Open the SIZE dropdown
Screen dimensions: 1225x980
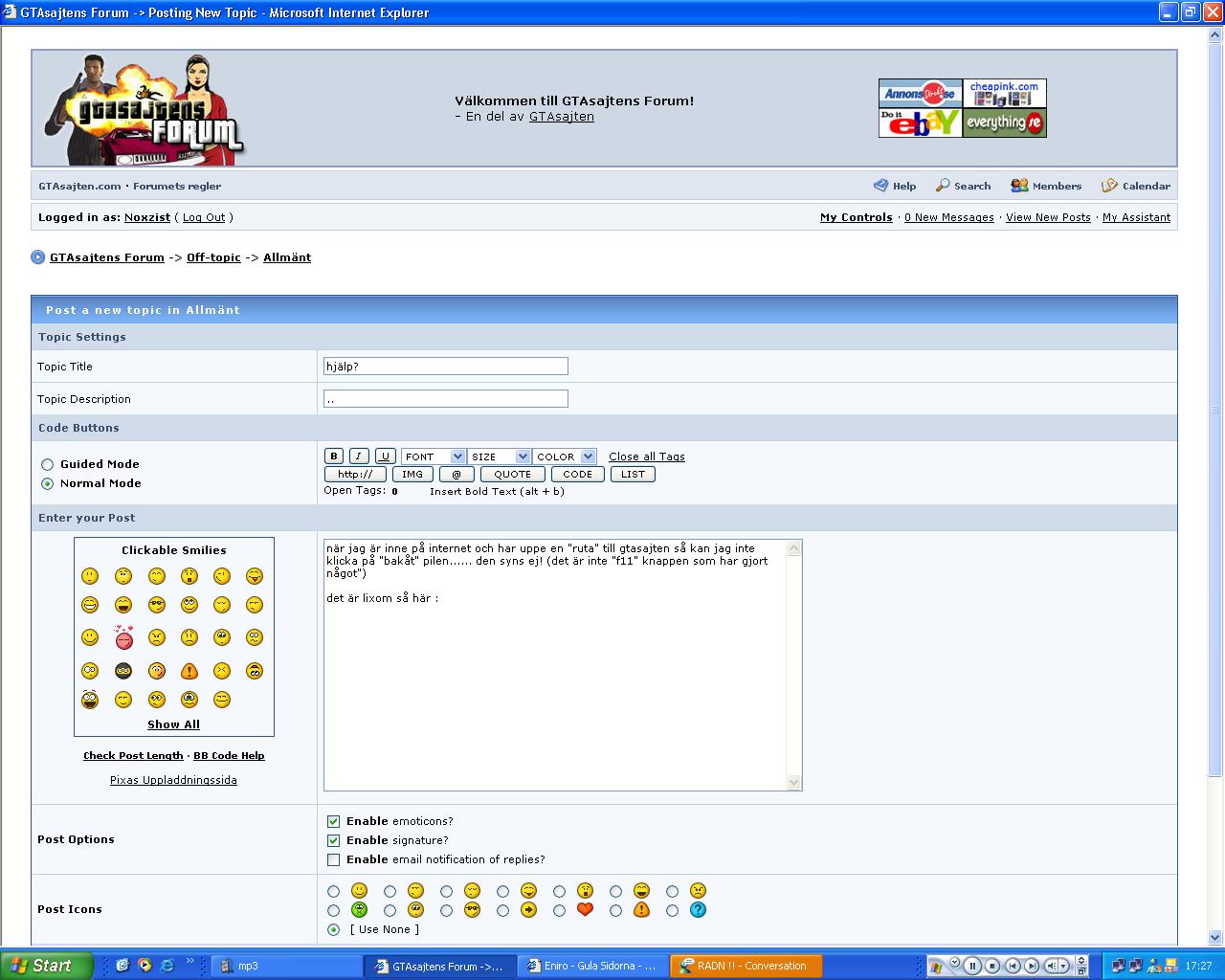click(499, 457)
